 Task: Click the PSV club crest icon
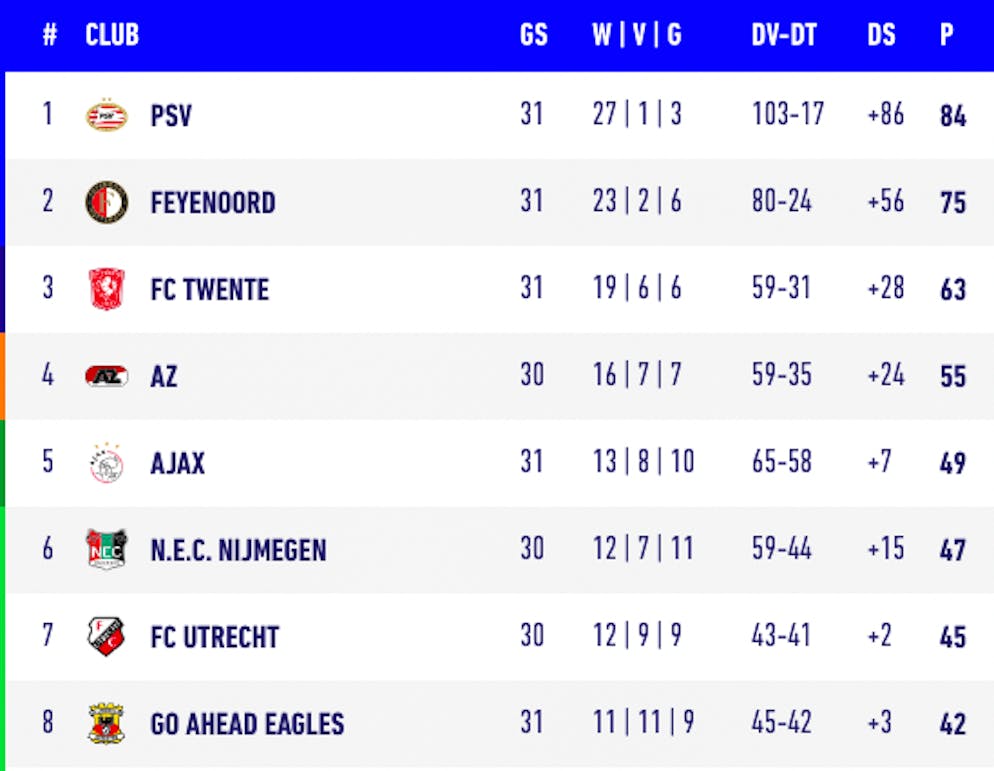(106, 115)
